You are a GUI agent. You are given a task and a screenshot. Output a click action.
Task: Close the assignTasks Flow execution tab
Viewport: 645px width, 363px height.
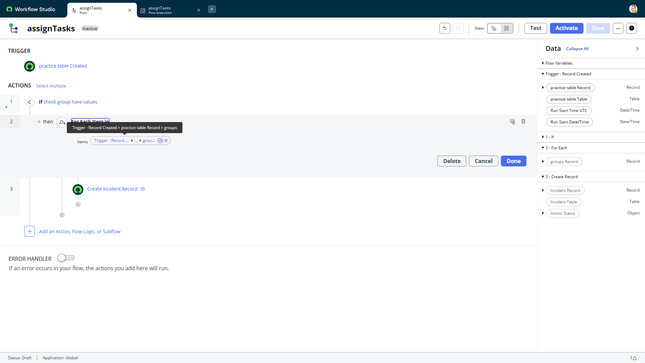click(x=199, y=10)
